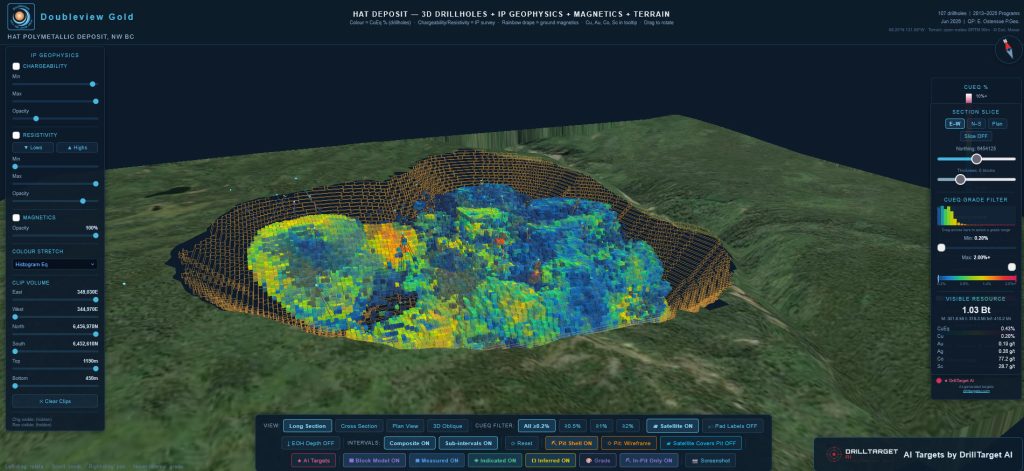This screenshot has height=471, width=1024.
Task: Enable the Resistivity checkbox
Action: click(16, 135)
